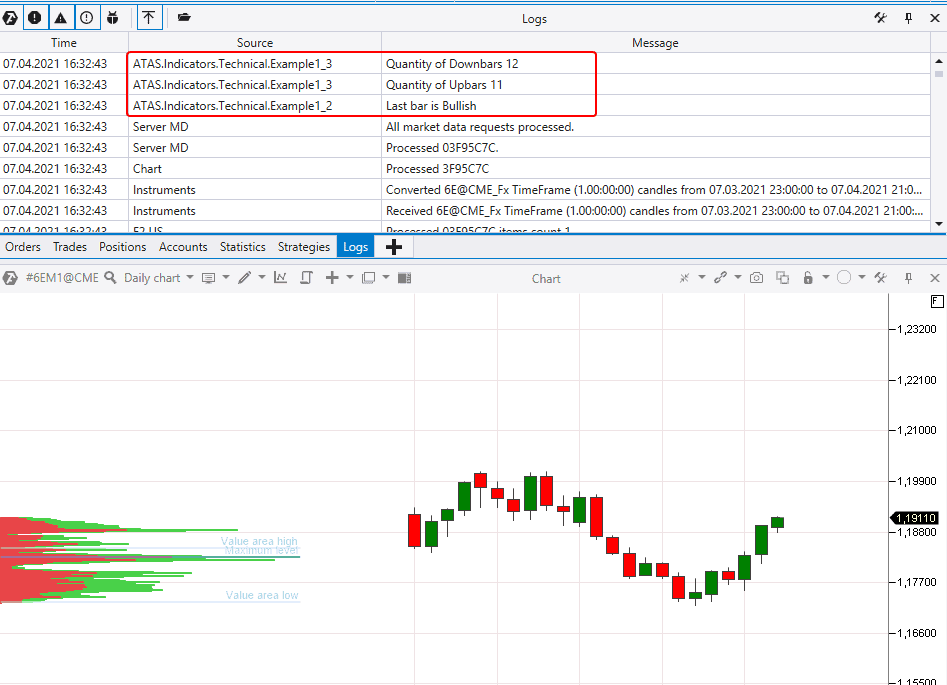Show warning messages in the log
Viewport: 947px width, 685px height.
[x=60, y=17]
